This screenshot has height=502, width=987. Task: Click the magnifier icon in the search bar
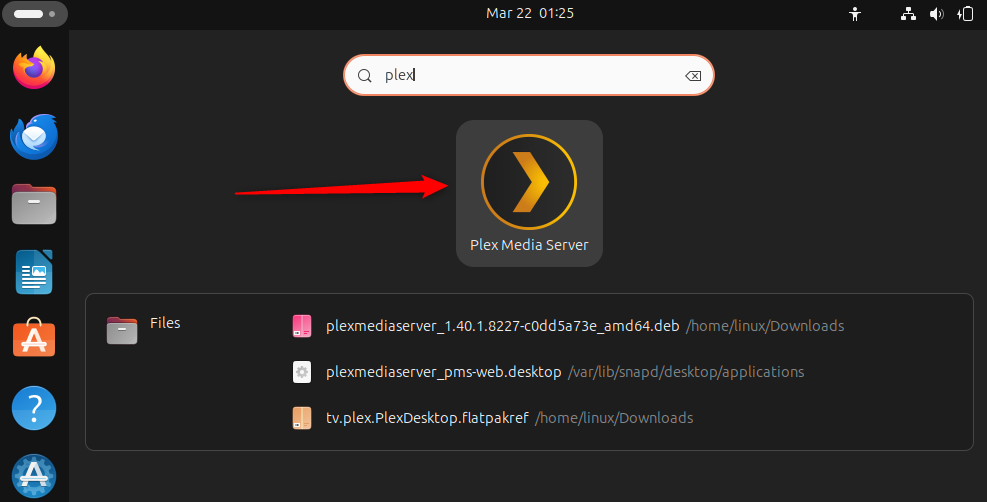(364, 75)
